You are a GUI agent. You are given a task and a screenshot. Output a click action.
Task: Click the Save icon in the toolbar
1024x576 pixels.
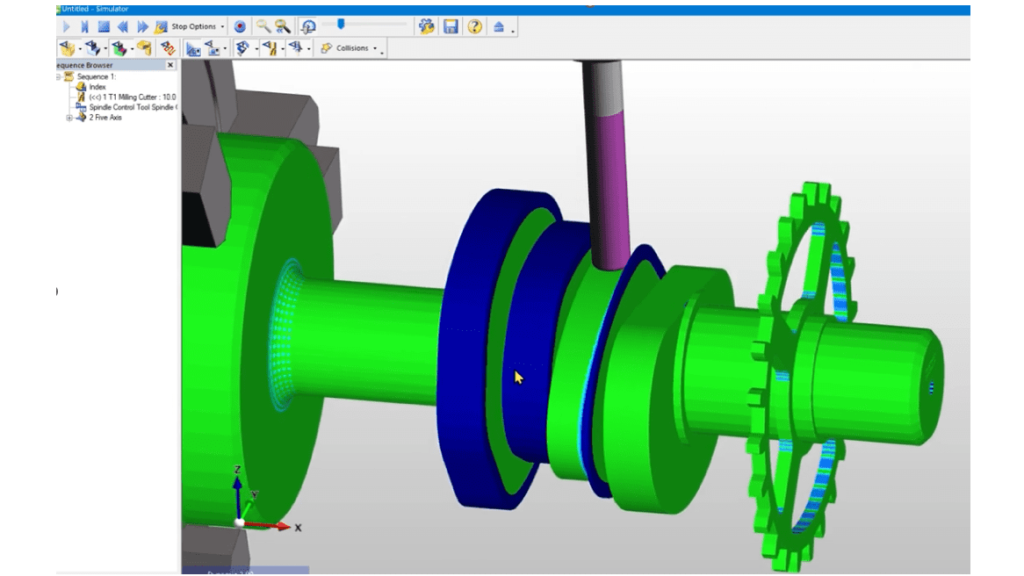(x=450, y=25)
